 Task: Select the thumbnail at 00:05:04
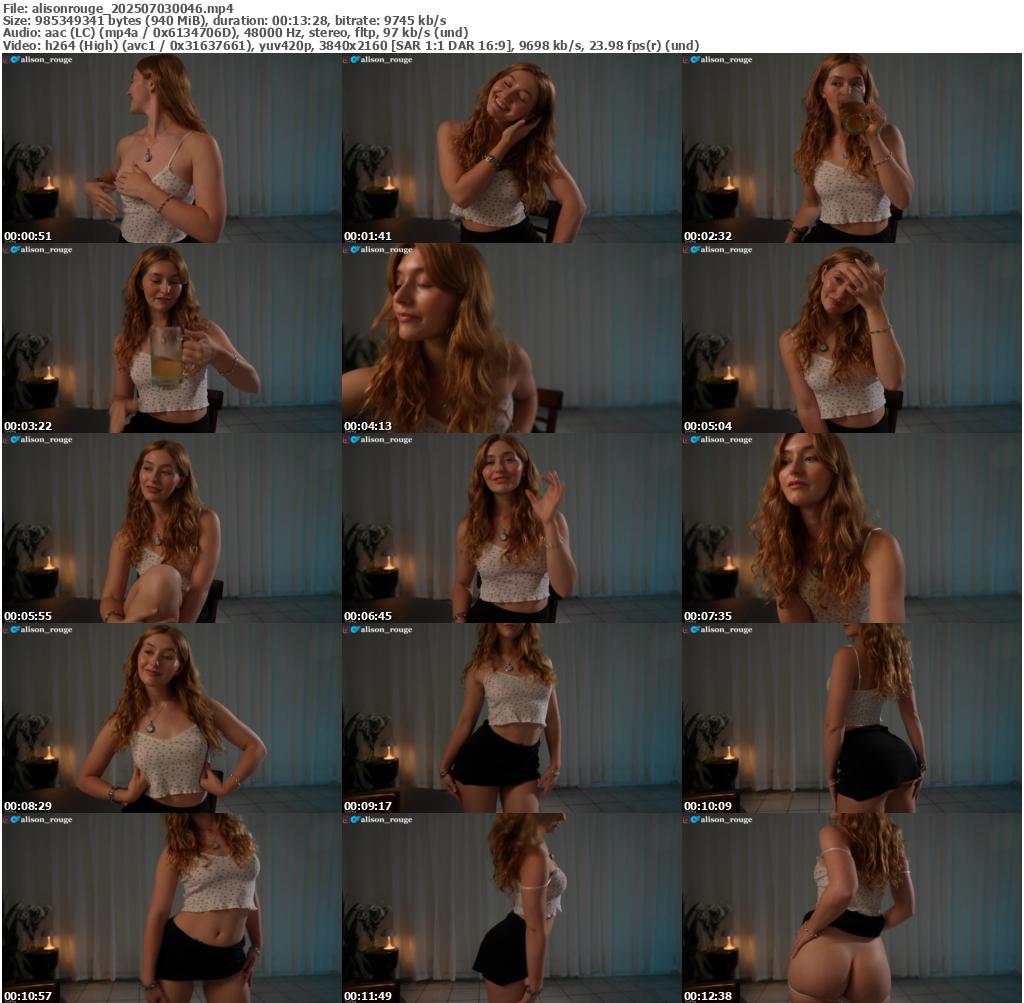pos(851,338)
